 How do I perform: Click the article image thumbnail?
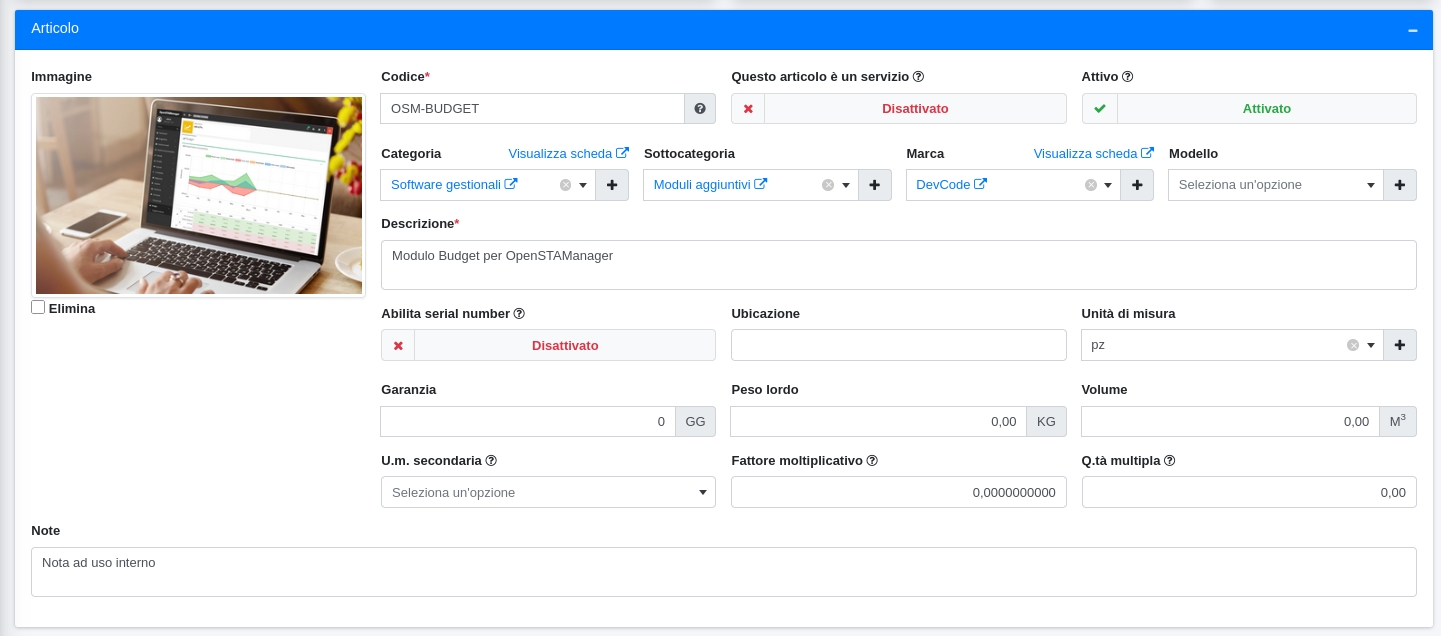pos(199,196)
